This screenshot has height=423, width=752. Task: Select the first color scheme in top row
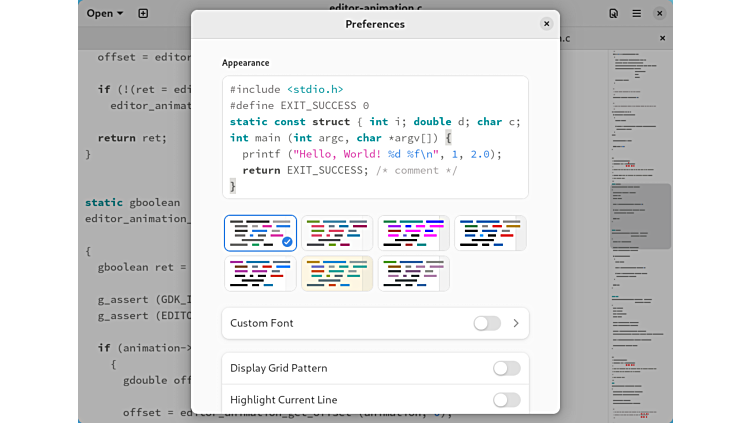coord(260,233)
